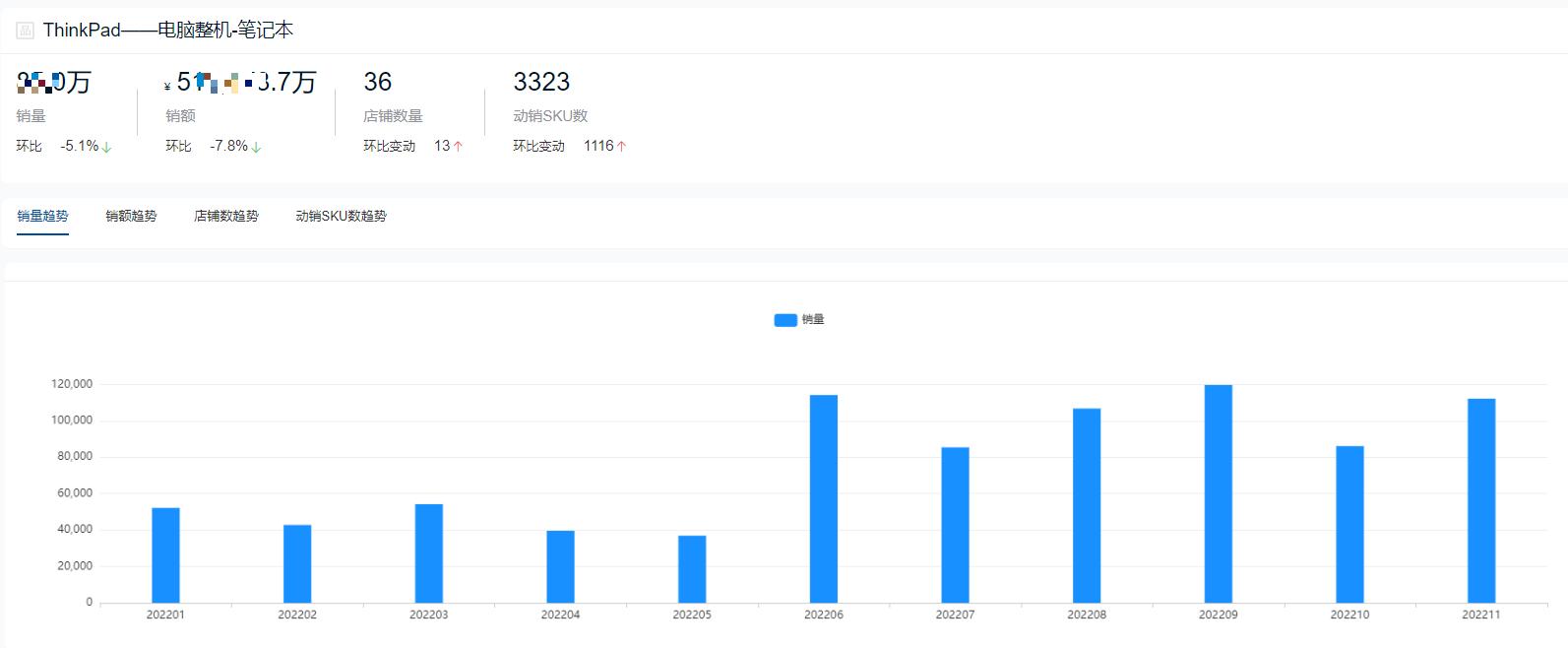Click the red up arrow beside 1116
The height and width of the screenshot is (648, 1568).
[621, 146]
